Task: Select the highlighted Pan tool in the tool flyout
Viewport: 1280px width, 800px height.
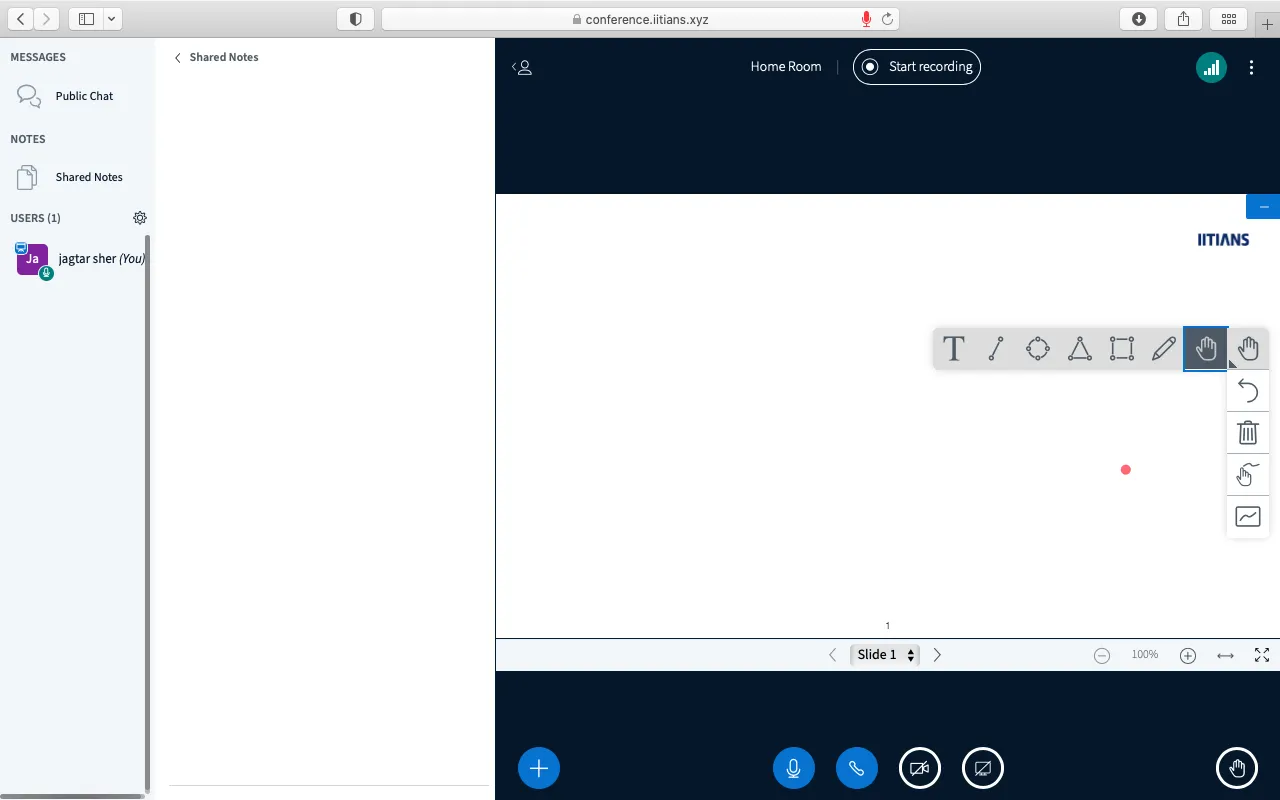Action: 1206,349
